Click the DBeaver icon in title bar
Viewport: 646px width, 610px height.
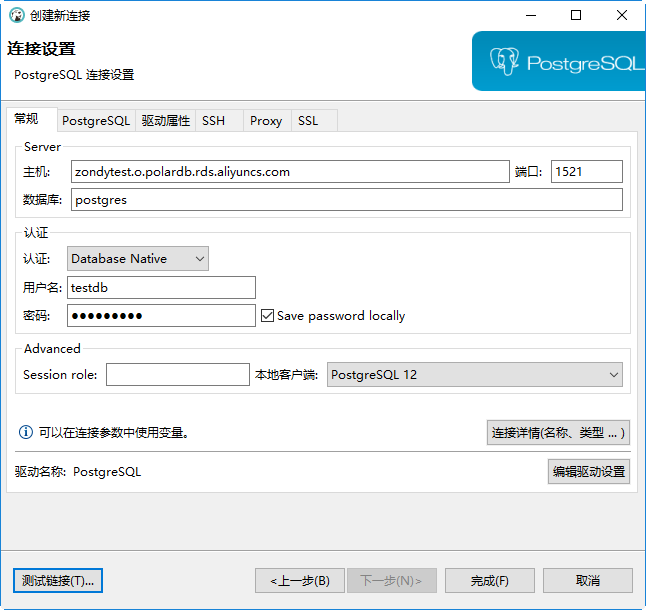pos(16,15)
